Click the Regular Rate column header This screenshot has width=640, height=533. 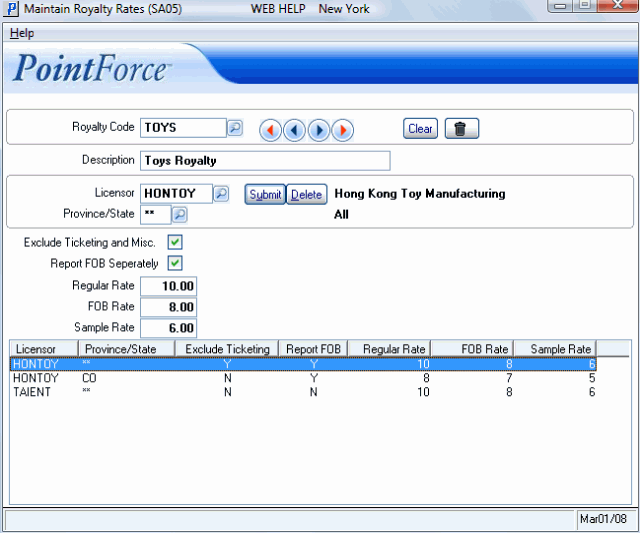tap(390, 349)
